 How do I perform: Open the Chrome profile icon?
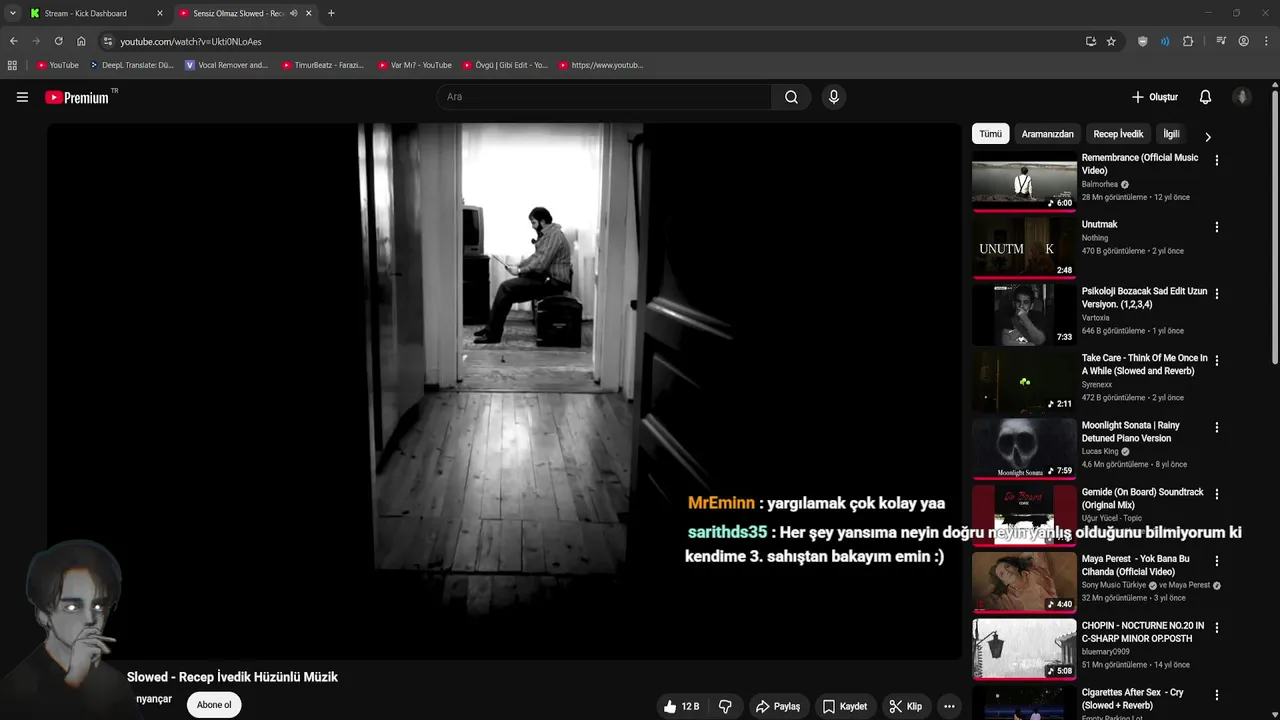1243,41
